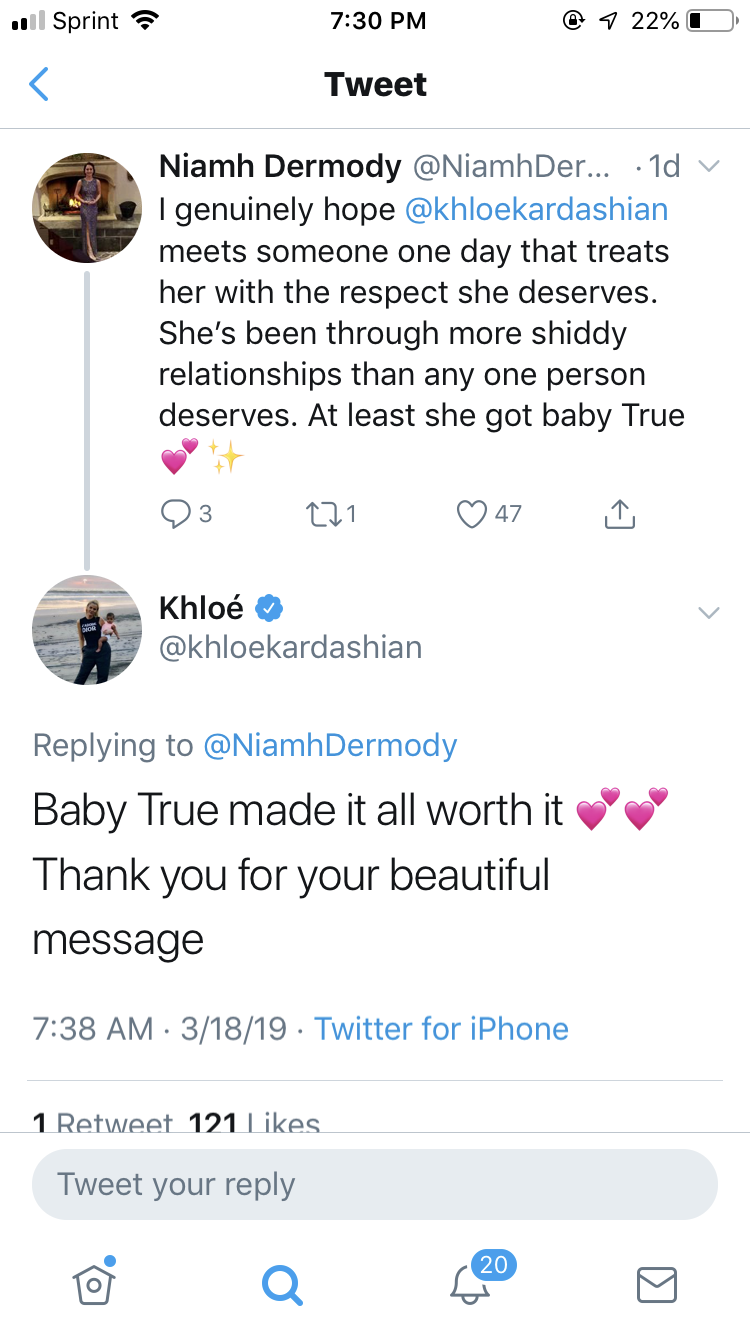Open Khloé's profile picture

tap(87, 630)
